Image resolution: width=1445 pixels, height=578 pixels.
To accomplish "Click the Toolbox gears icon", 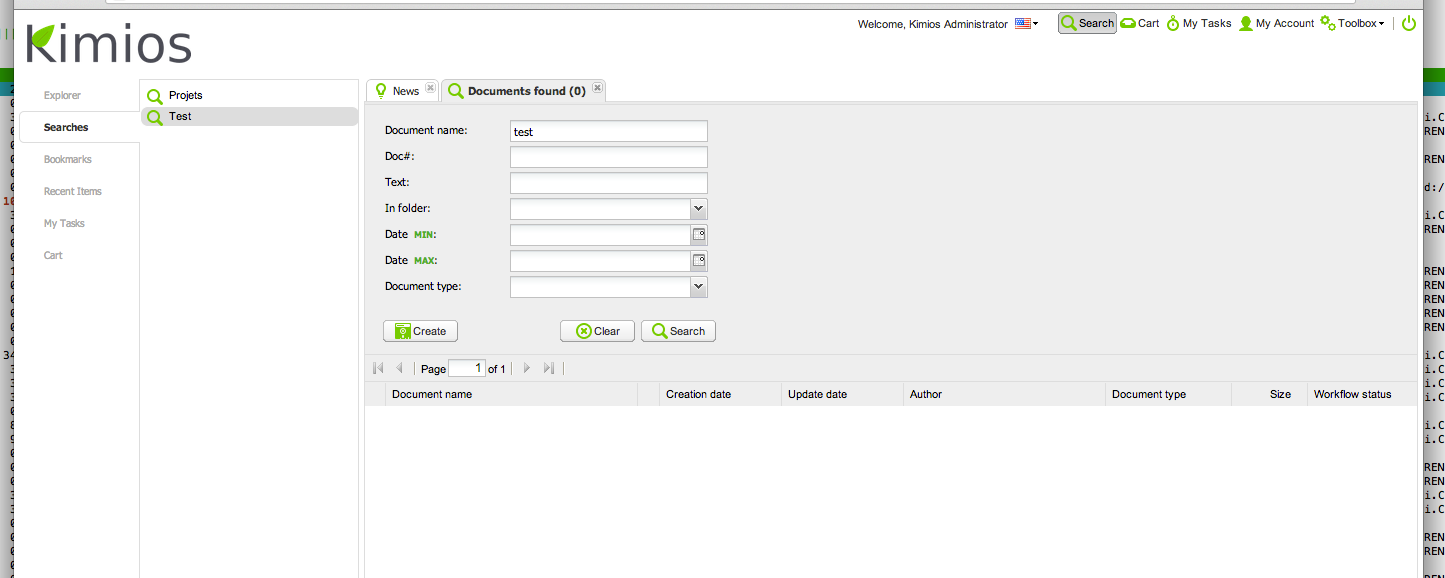I will tap(1326, 22).
